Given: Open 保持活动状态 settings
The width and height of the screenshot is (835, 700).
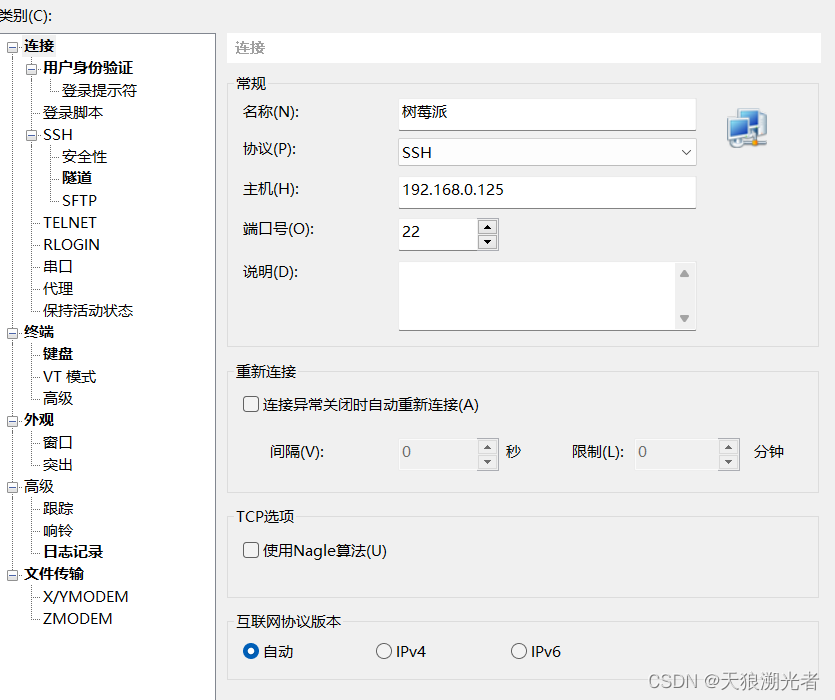Looking at the screenshot, I should point(88,310).
